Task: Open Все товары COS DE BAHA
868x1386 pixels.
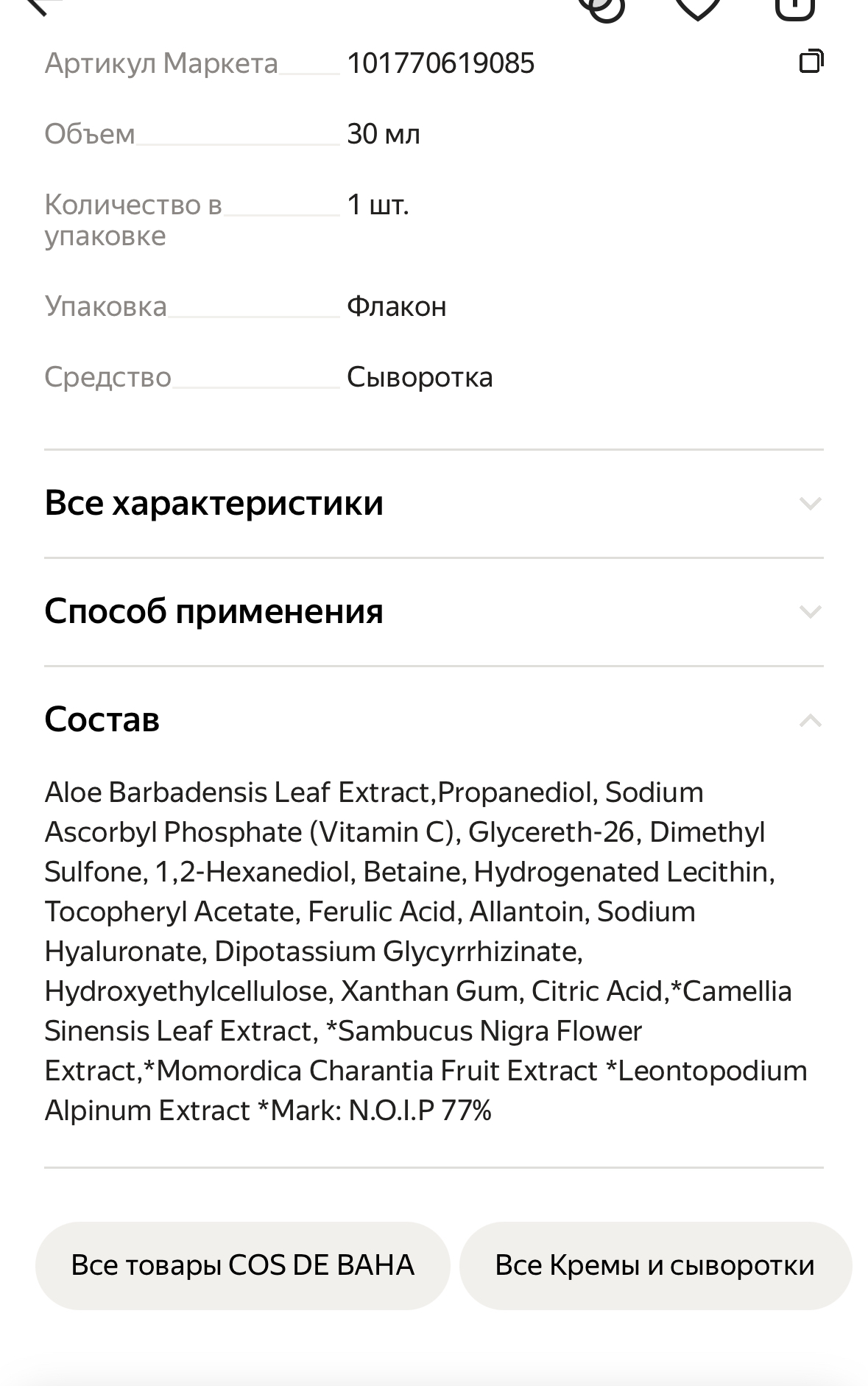Action: coord(242,1265)
